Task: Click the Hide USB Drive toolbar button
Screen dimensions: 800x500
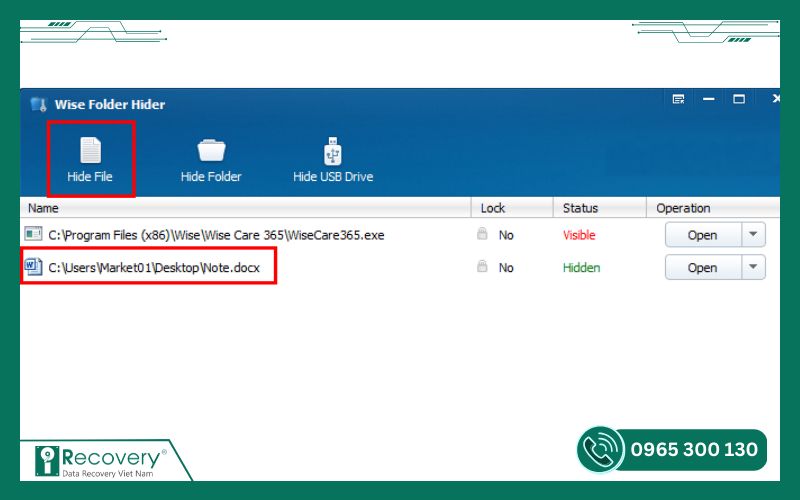Action: pos(333,160)
